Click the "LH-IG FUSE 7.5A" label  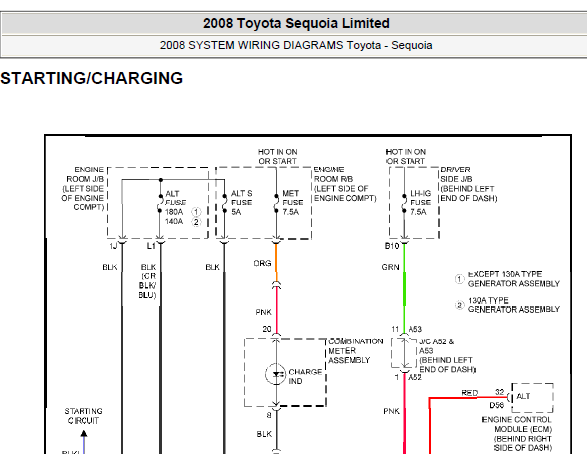pyautogui.click(x=420, y=202)
